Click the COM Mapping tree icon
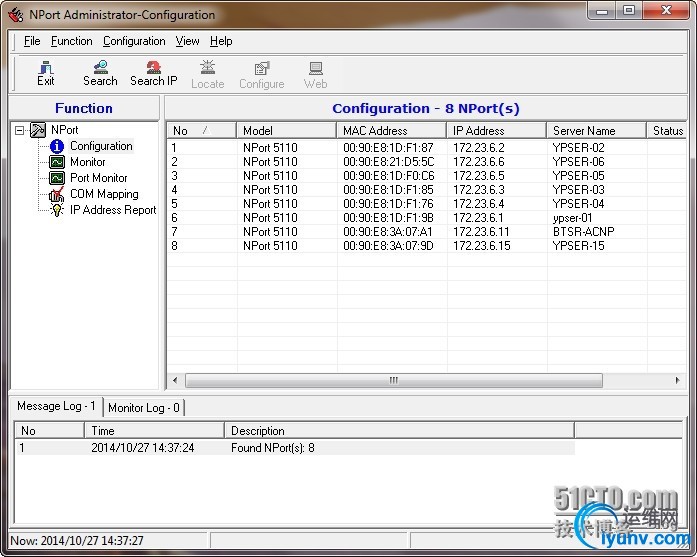 coord(56,194)
